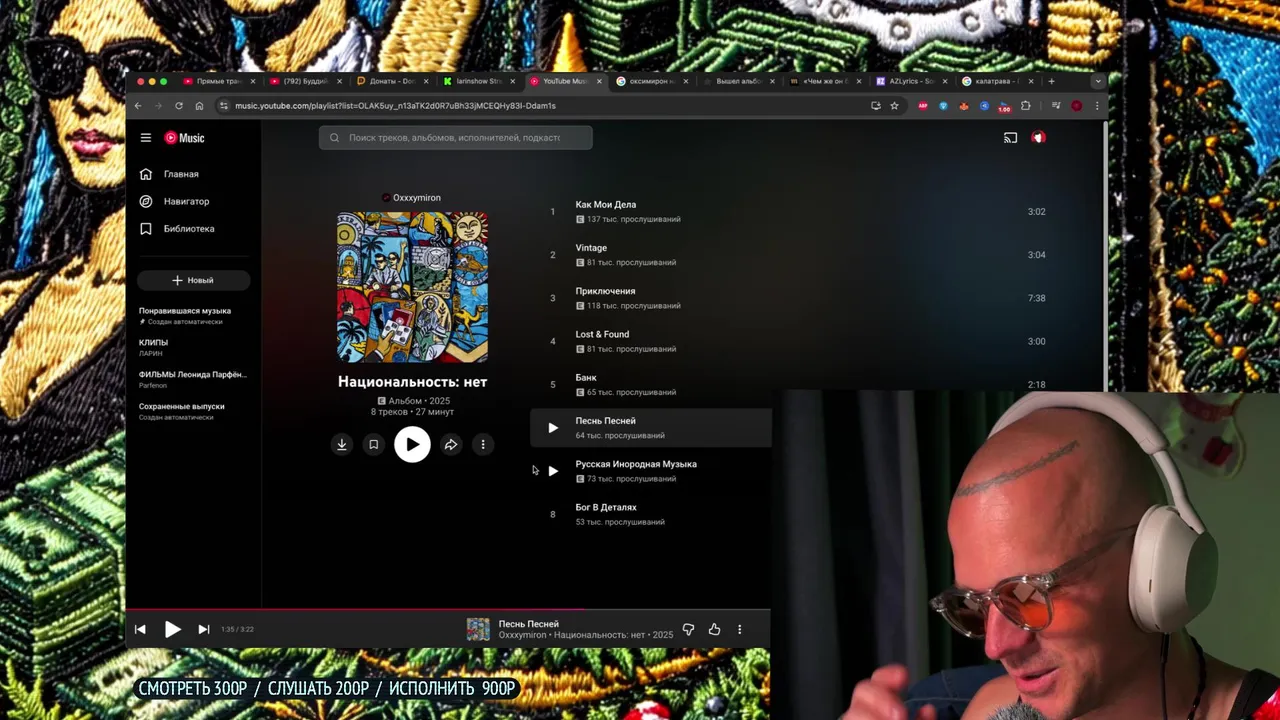Create a new playlist with Новый button
Image resolution: width=1280 pixels, height=720 pixels.
[193, 280]
